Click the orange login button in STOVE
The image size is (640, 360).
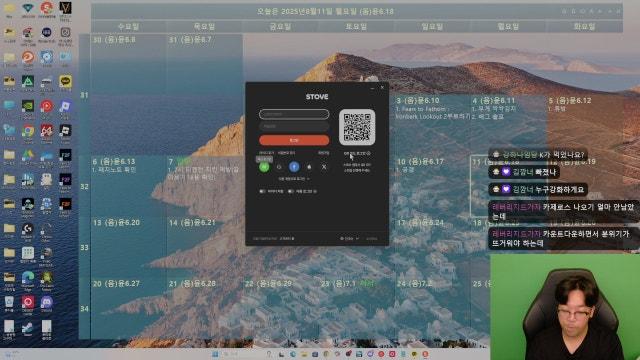[294, 140]
